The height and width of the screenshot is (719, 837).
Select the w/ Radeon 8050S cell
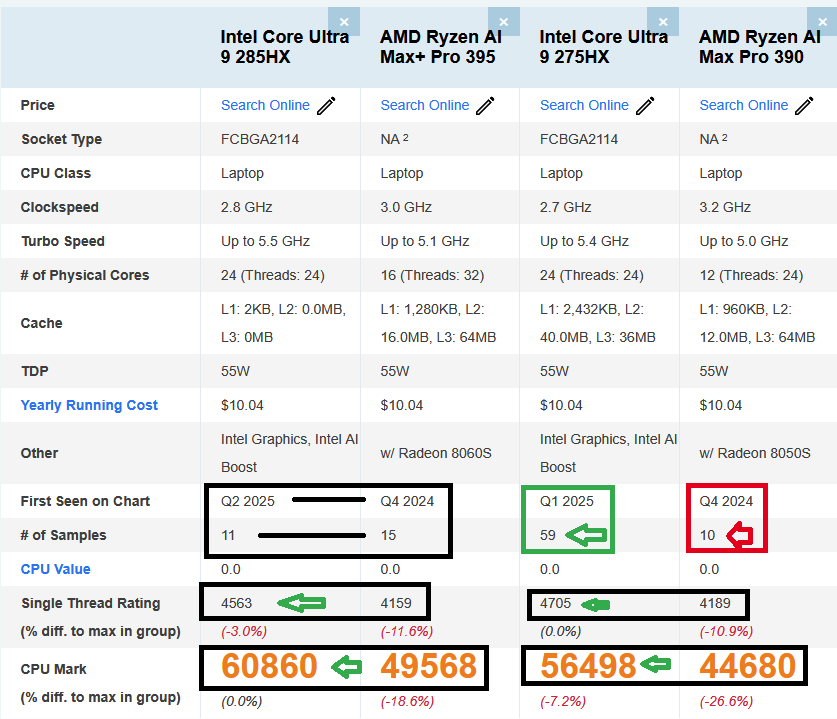coord(755,453)
